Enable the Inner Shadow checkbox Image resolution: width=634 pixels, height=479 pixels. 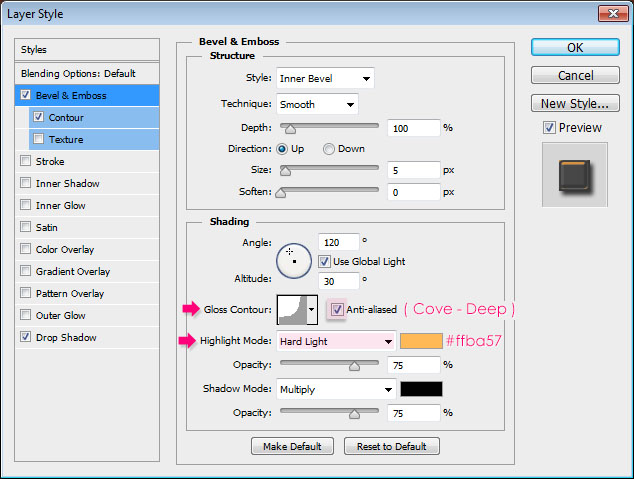25,183
